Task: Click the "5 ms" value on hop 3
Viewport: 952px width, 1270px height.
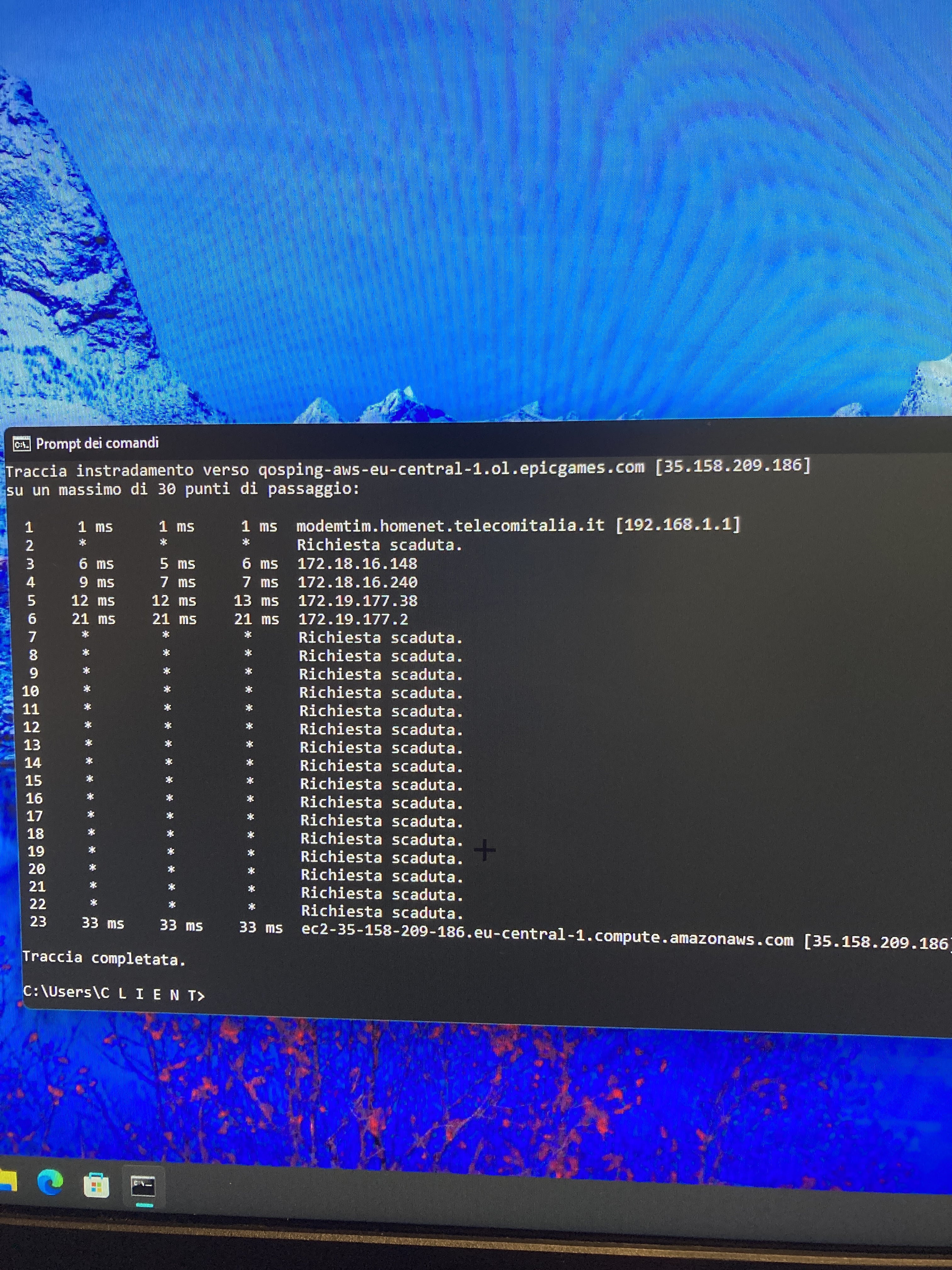Action: (x=177, y=564)
